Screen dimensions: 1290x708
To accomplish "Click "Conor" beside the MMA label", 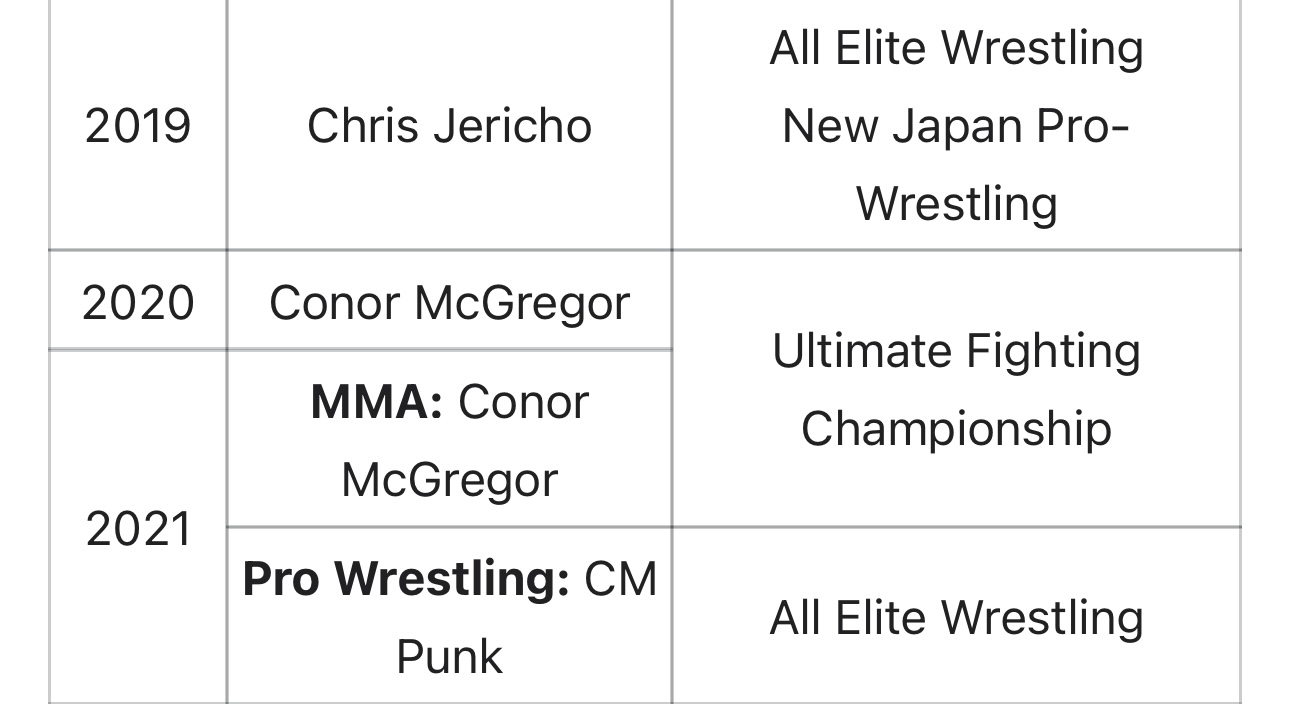I will (523, 402).
